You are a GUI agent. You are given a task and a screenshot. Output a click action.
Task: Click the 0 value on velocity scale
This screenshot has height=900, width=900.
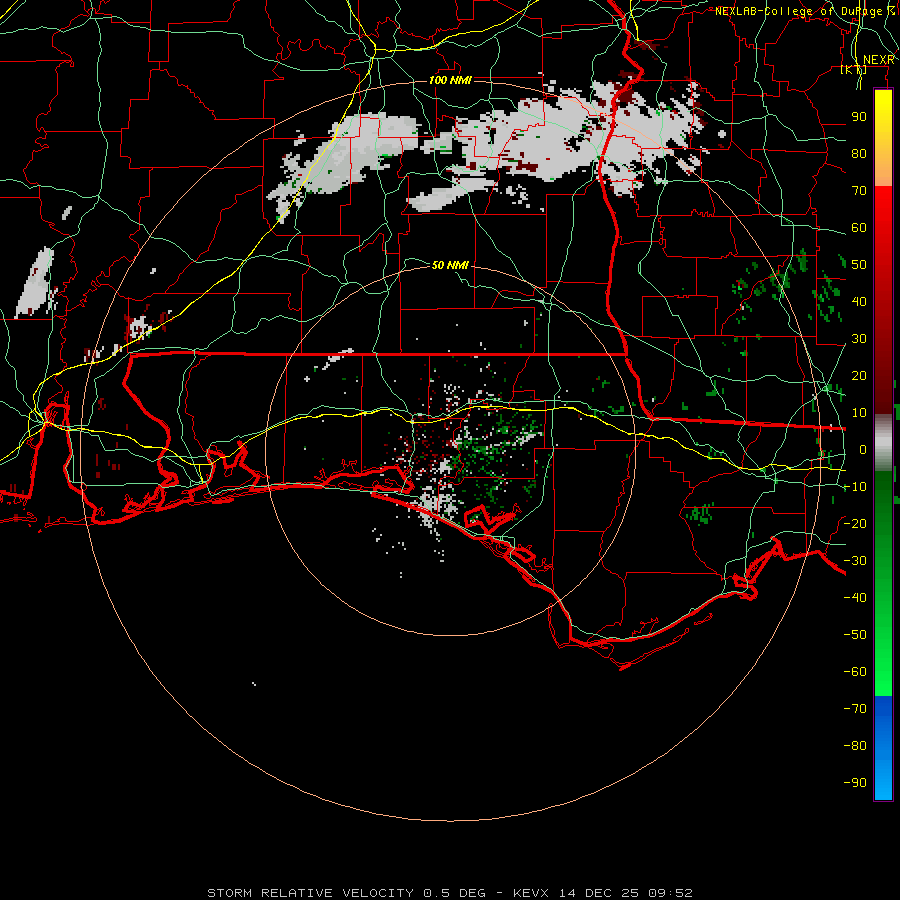pos(863,450)
